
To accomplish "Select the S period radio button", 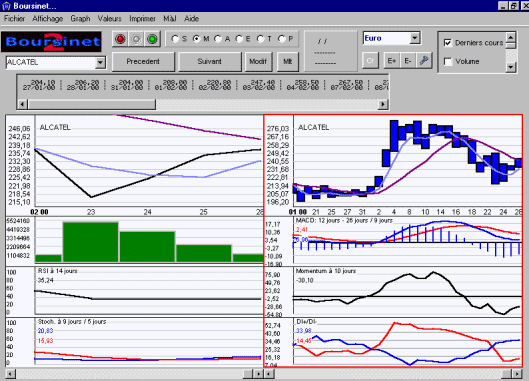I will (175, 39).
